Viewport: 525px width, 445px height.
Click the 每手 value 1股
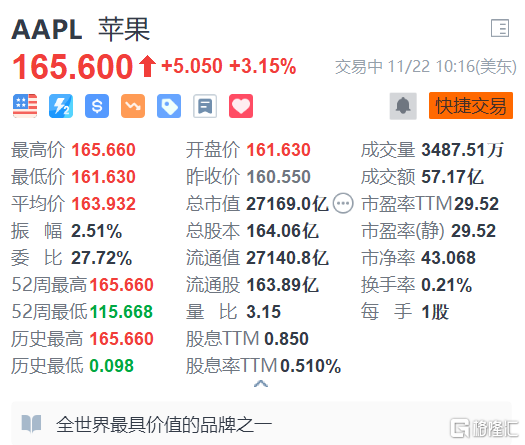click(435, 312)
